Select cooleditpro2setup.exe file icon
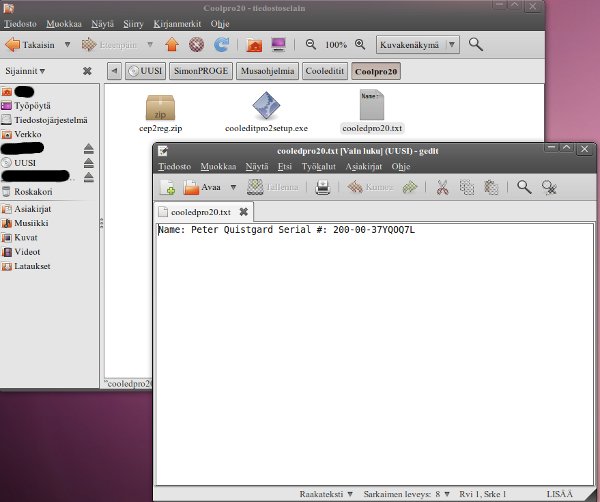This screenshot has width=600, height=502. click(266, 112)
